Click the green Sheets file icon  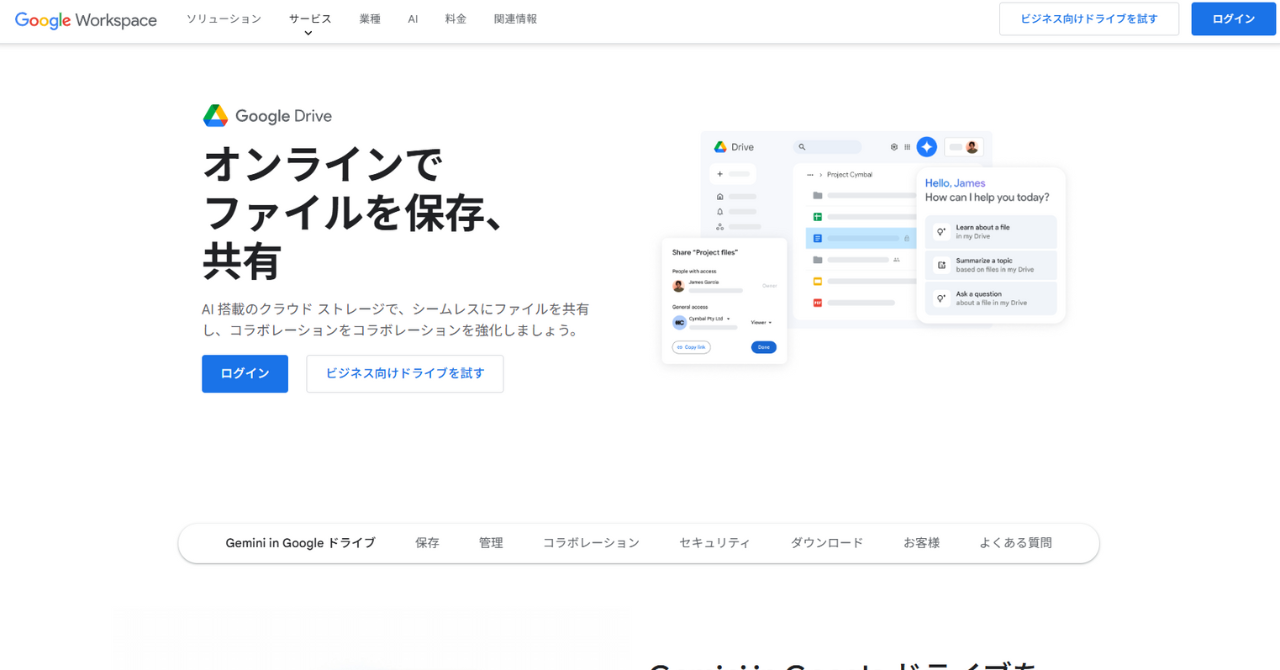click(x=817, y=217)
